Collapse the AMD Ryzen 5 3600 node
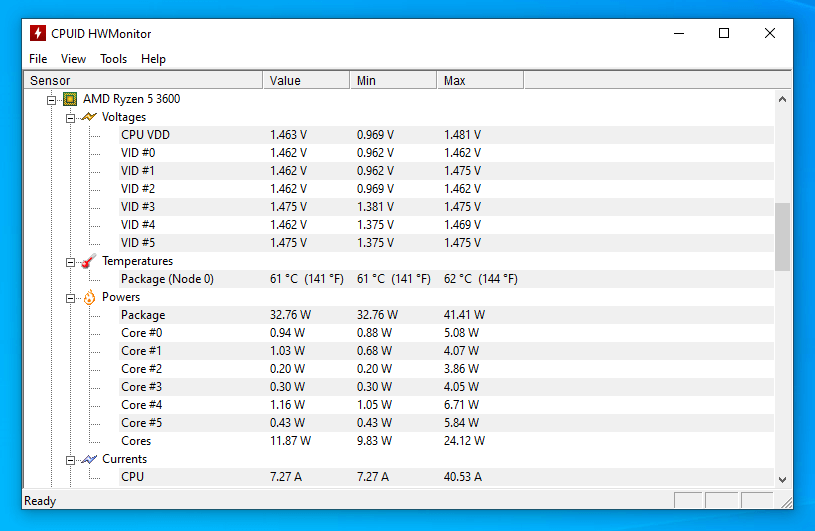The image size is (815, 531). click(x=51, y=100)
